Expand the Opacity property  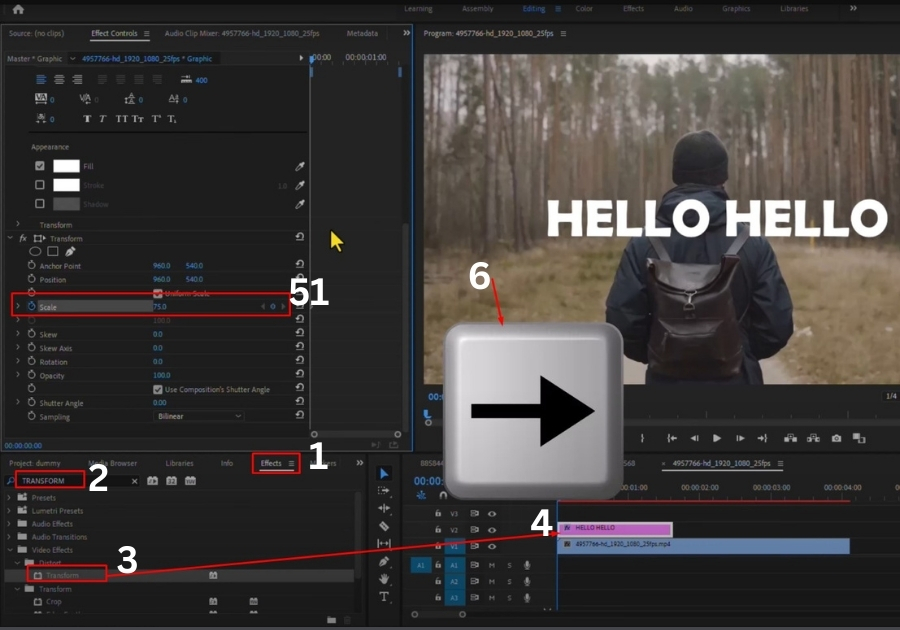coord(17,375)
